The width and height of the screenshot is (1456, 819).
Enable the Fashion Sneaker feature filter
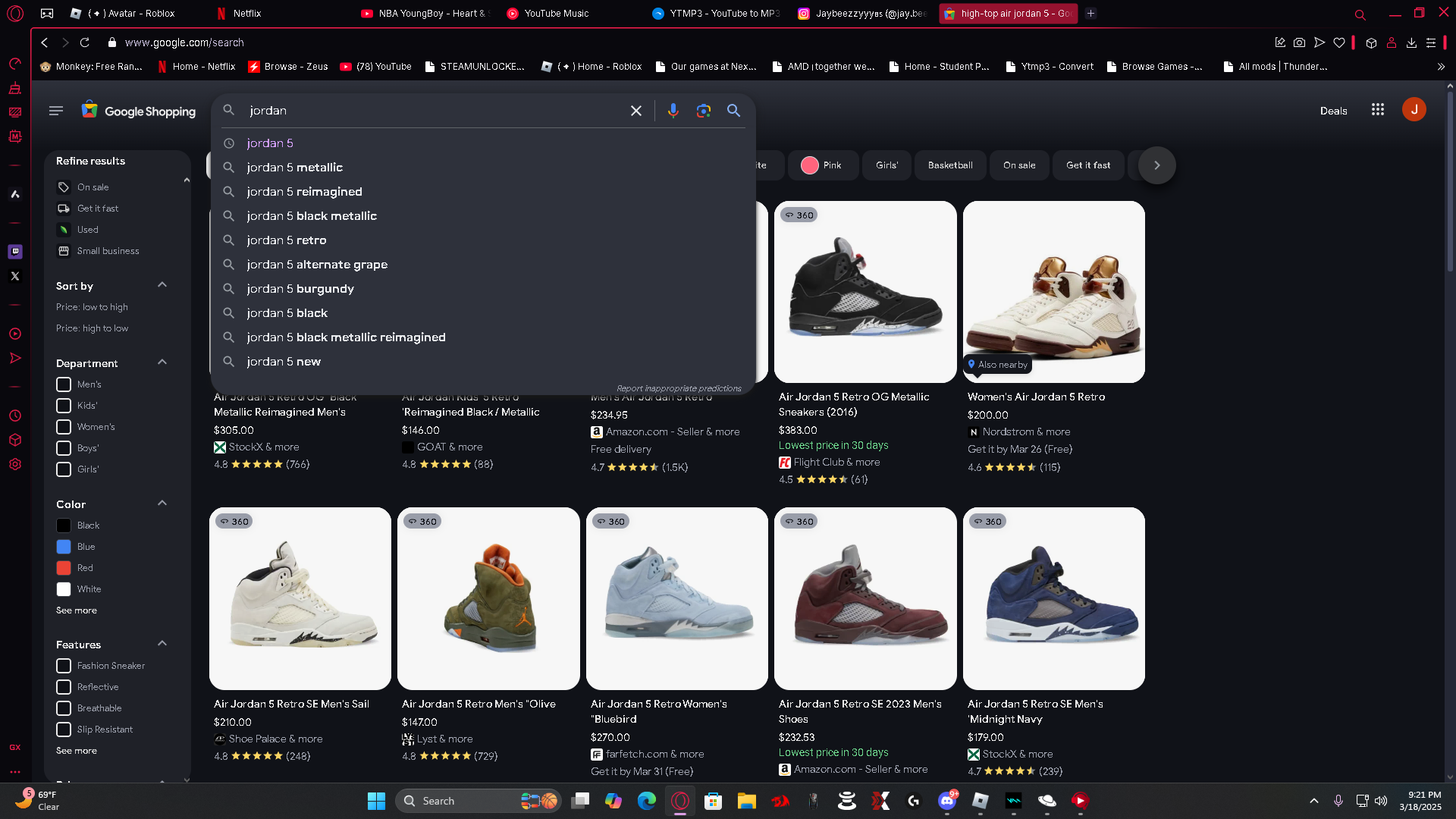point(64,666)
